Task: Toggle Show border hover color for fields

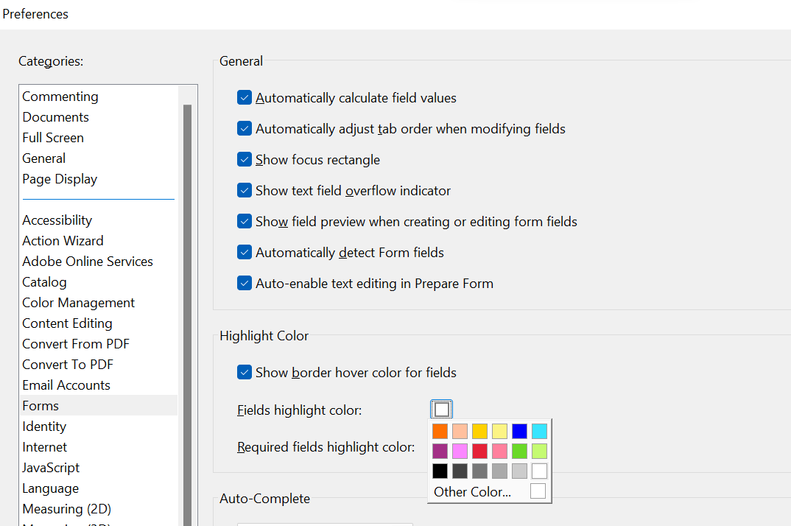Action: coord(244,372)
